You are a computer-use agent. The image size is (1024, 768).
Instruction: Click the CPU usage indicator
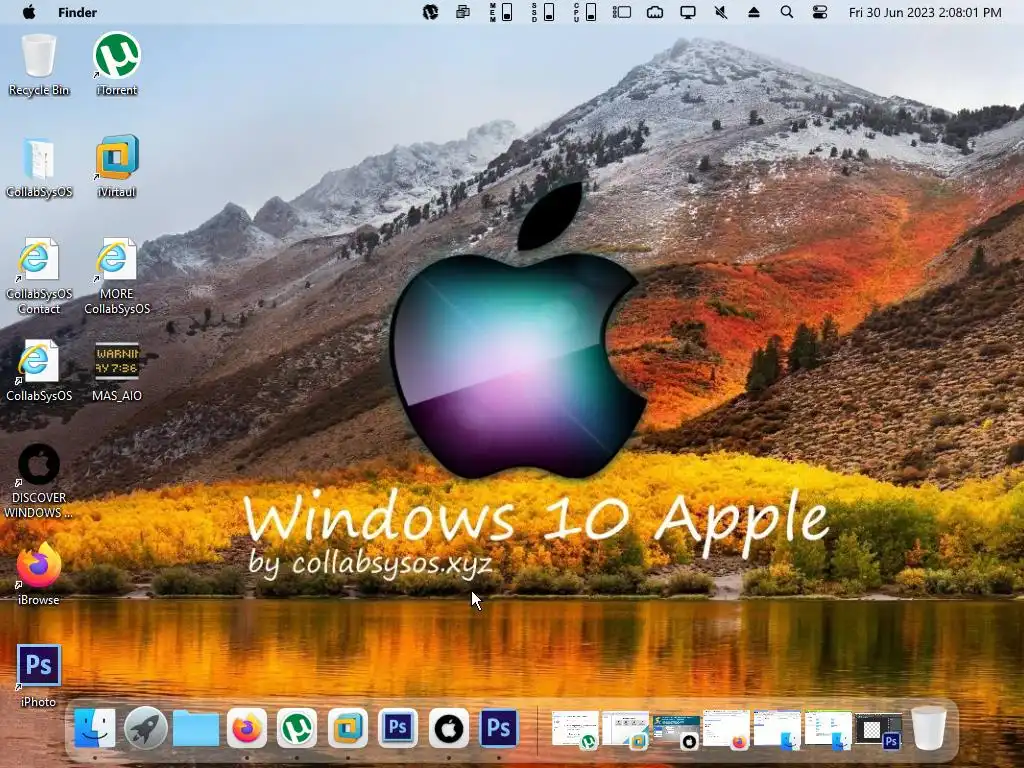(x=584, y=12)
